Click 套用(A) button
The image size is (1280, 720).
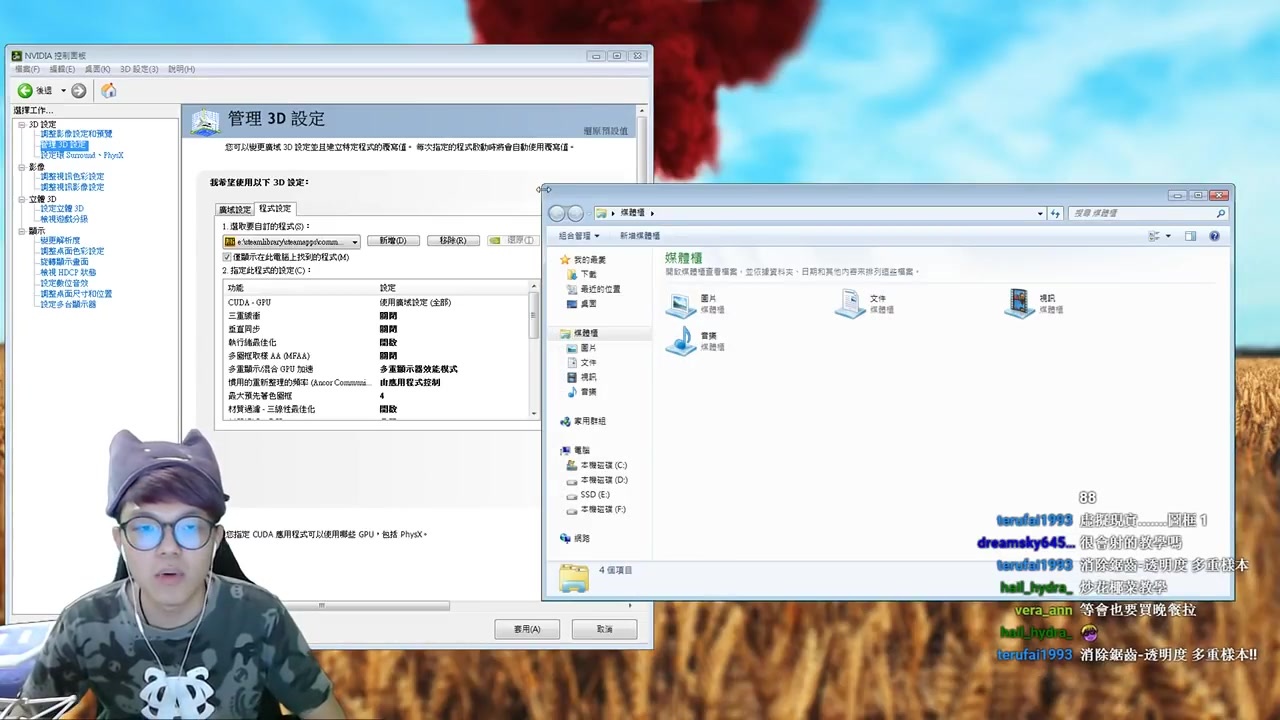(x=527, y=629)
